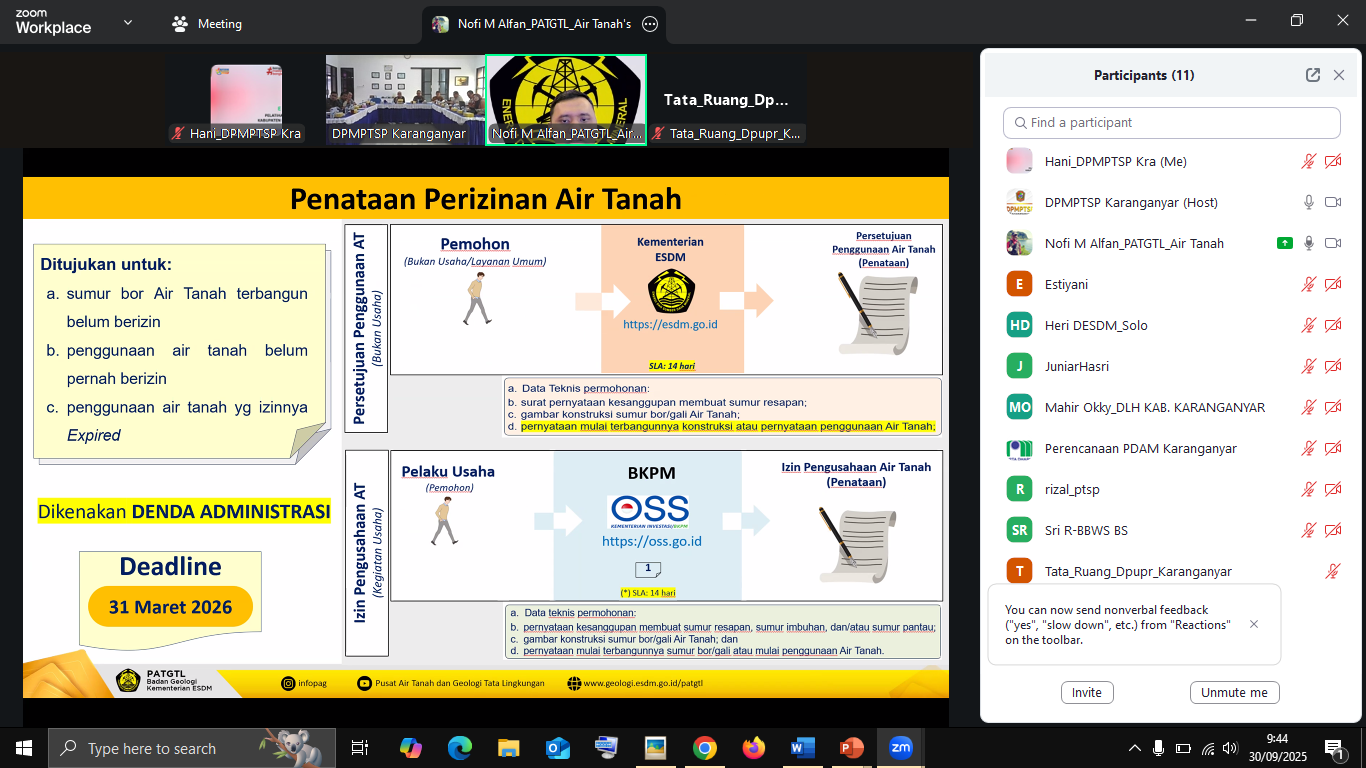Close the Participants panel
Screen dimensions: 1366x768
point(1339,75)
